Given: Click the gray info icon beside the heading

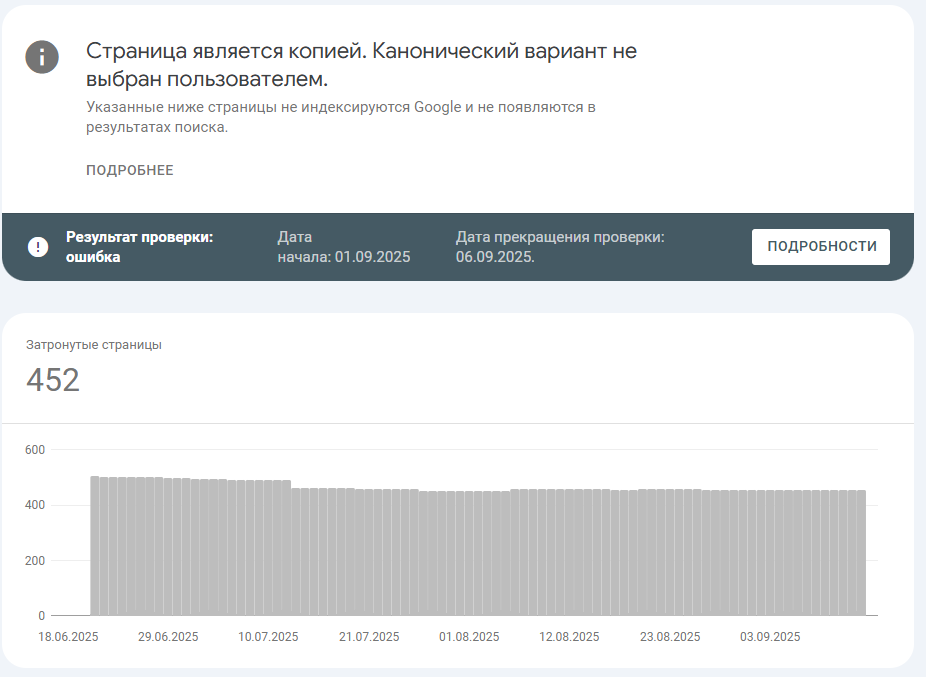Looking at the screenshot, I should (42, 57).
